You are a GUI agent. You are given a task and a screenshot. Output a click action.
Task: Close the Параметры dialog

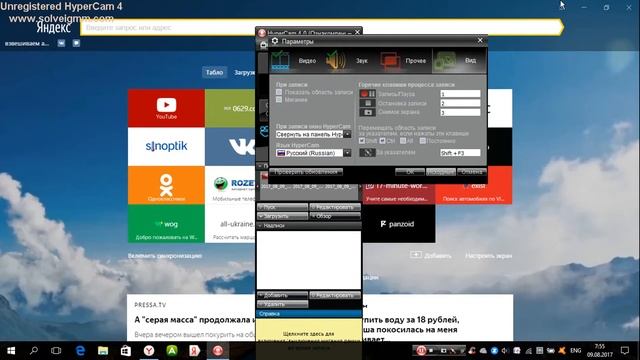(x=480, y=40)
